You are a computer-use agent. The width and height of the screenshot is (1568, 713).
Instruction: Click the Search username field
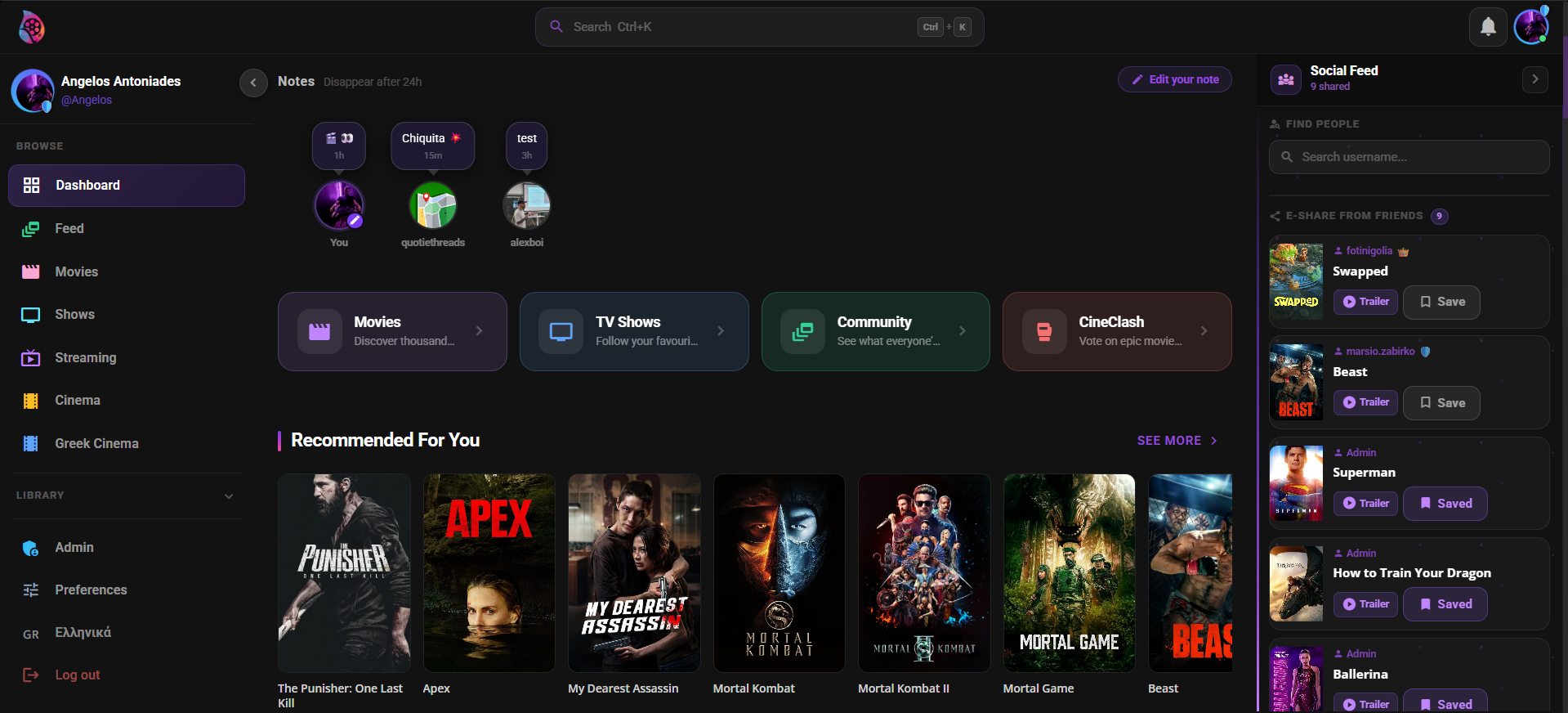[1409, 157]
